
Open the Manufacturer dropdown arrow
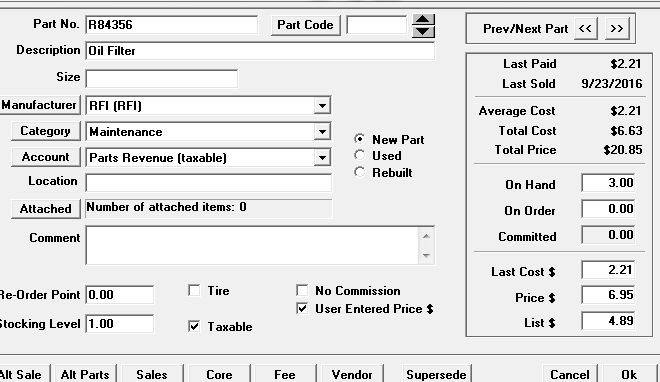322,106
